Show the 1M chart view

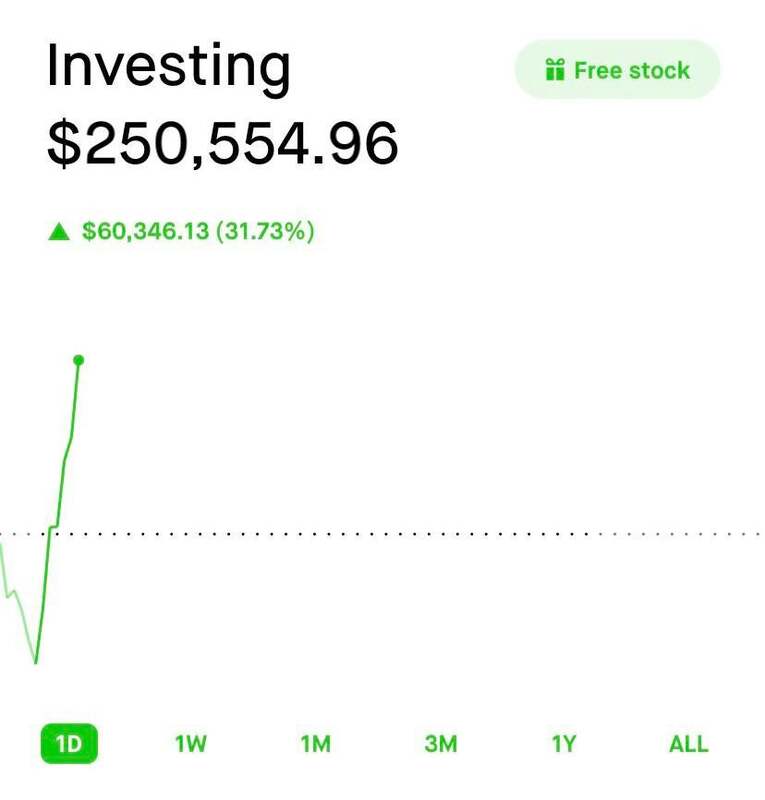(315, 744)
